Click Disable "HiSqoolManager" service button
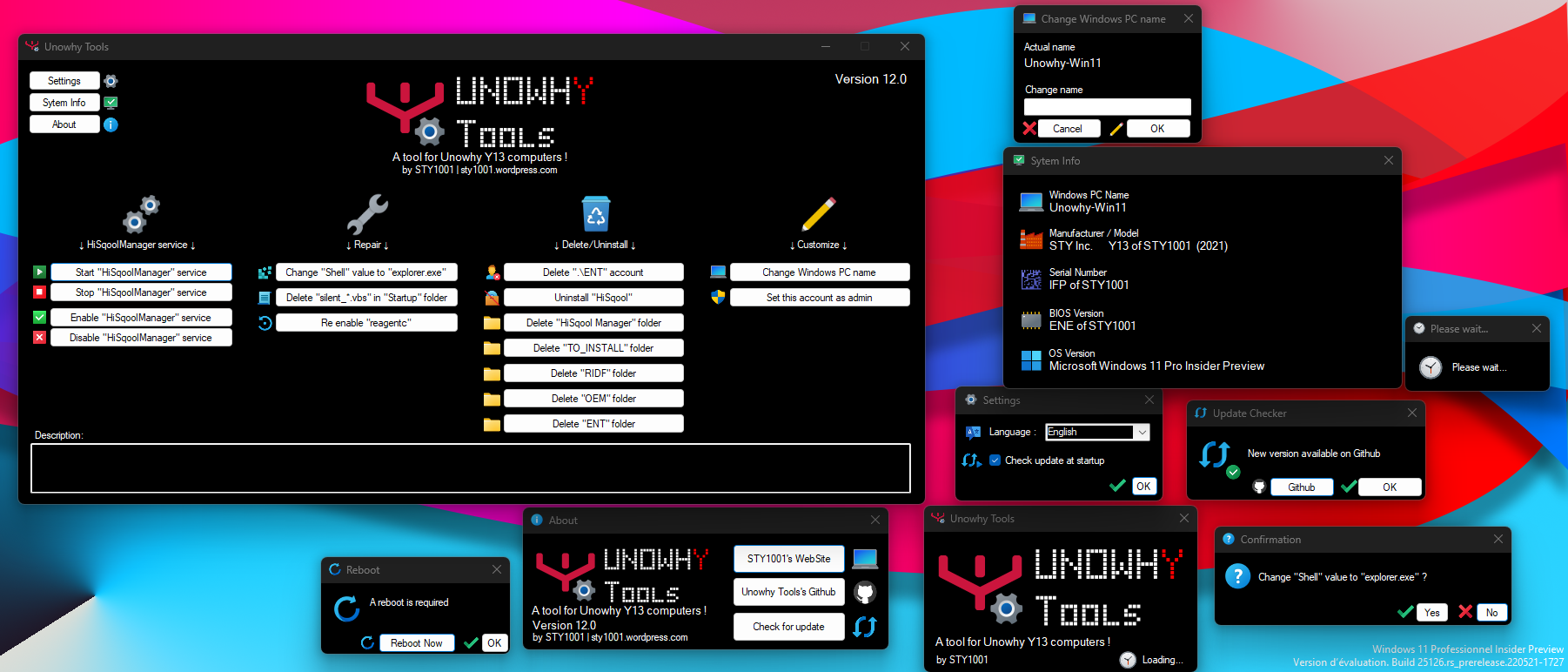Screen dimensions: 1568x672 point(141,338)
